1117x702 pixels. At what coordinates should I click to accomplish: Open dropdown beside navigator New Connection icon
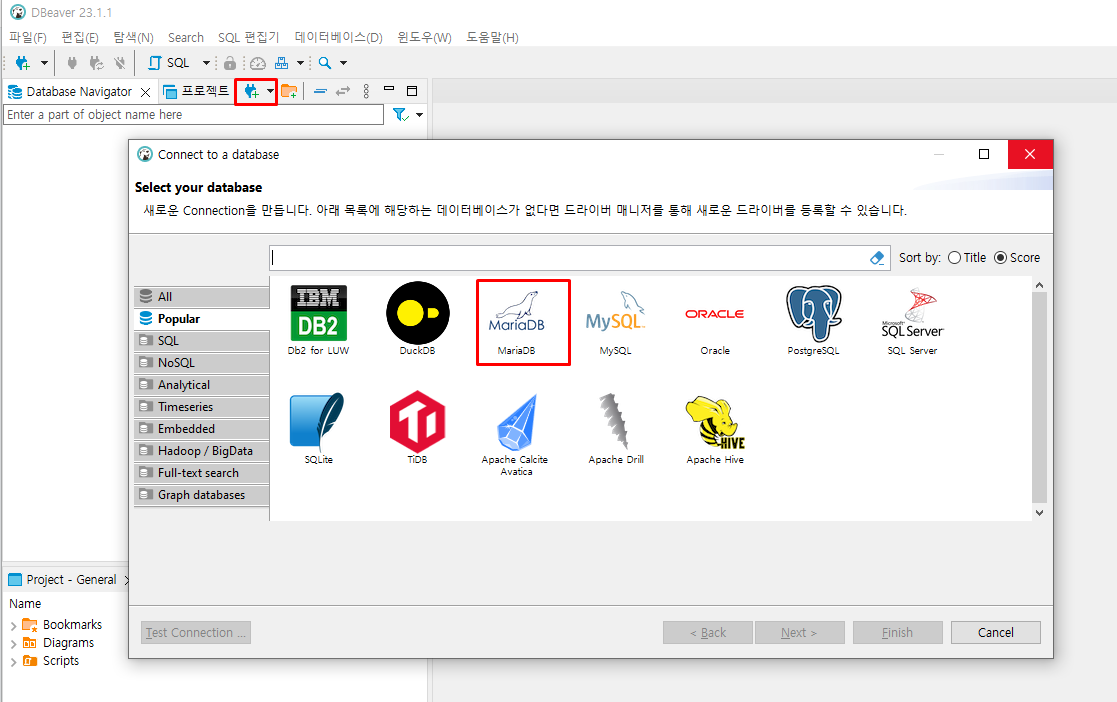point(270,91)
